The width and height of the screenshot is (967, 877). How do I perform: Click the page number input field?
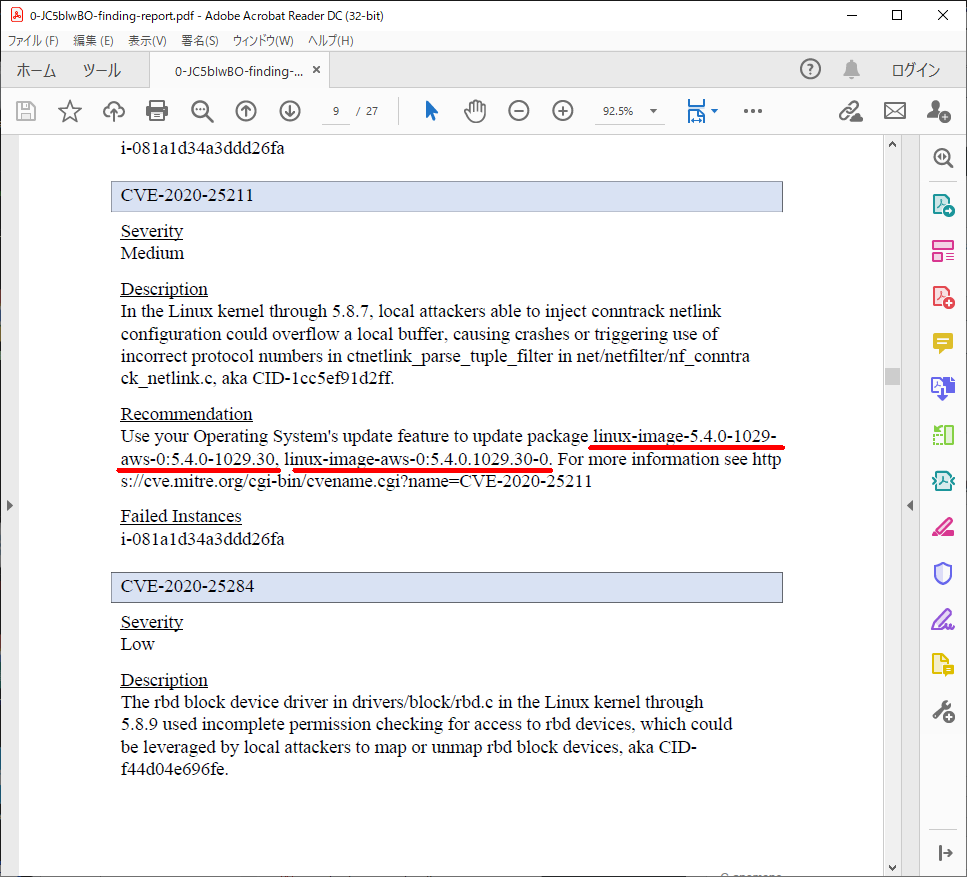[337, 111]
